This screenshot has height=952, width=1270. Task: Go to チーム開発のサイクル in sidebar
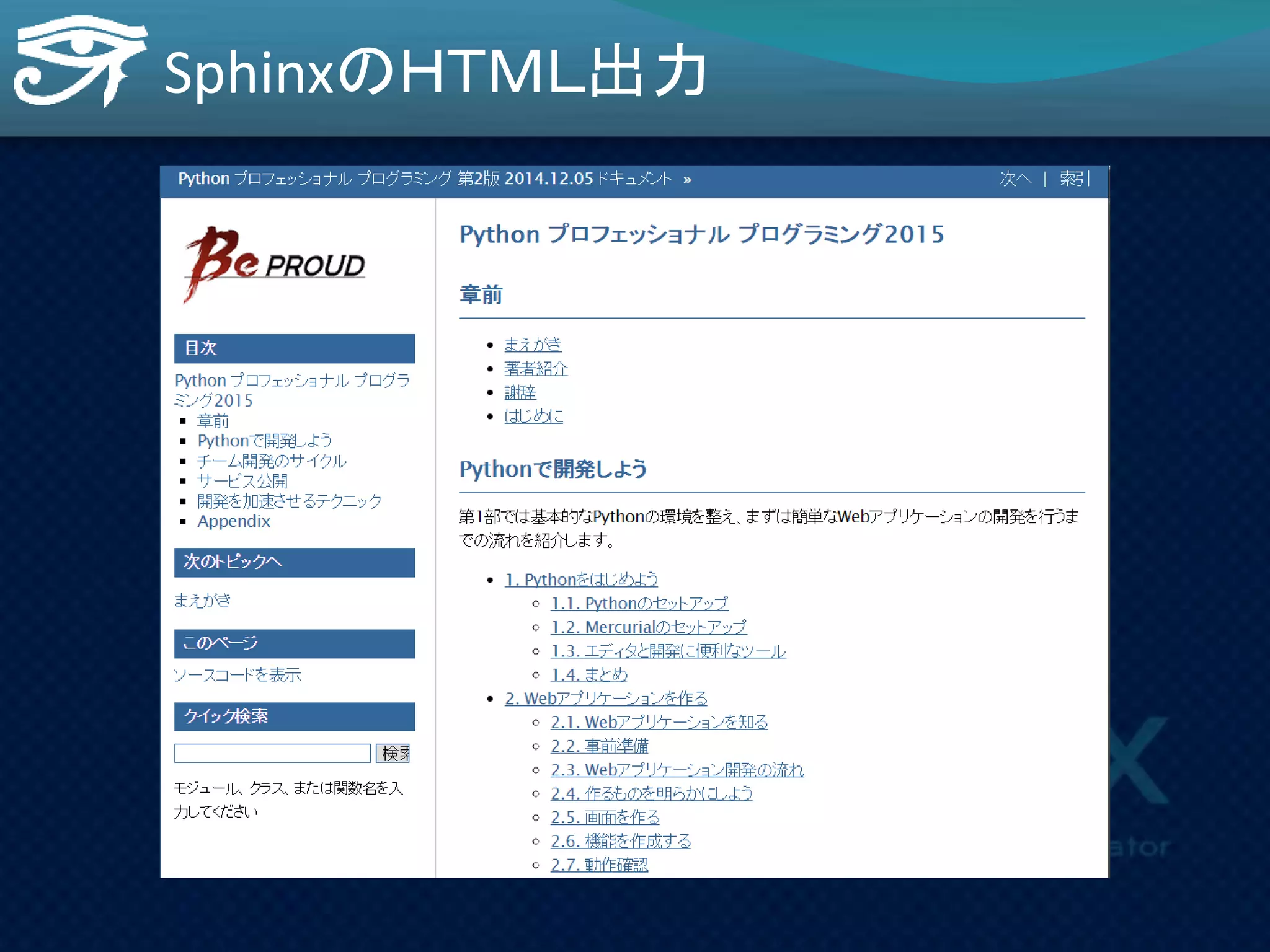tap(272, 461)
